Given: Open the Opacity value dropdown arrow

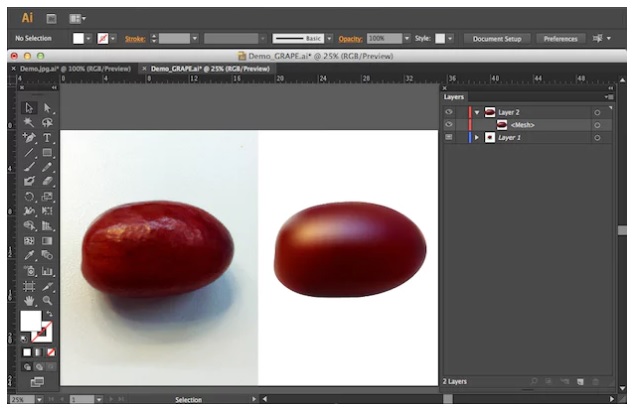Looking at the screenshot, I should (407, 38).
